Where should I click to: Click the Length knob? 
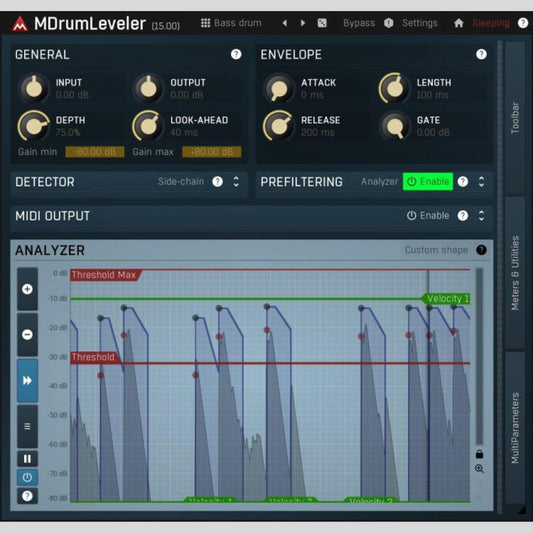(x=394, y=88)
